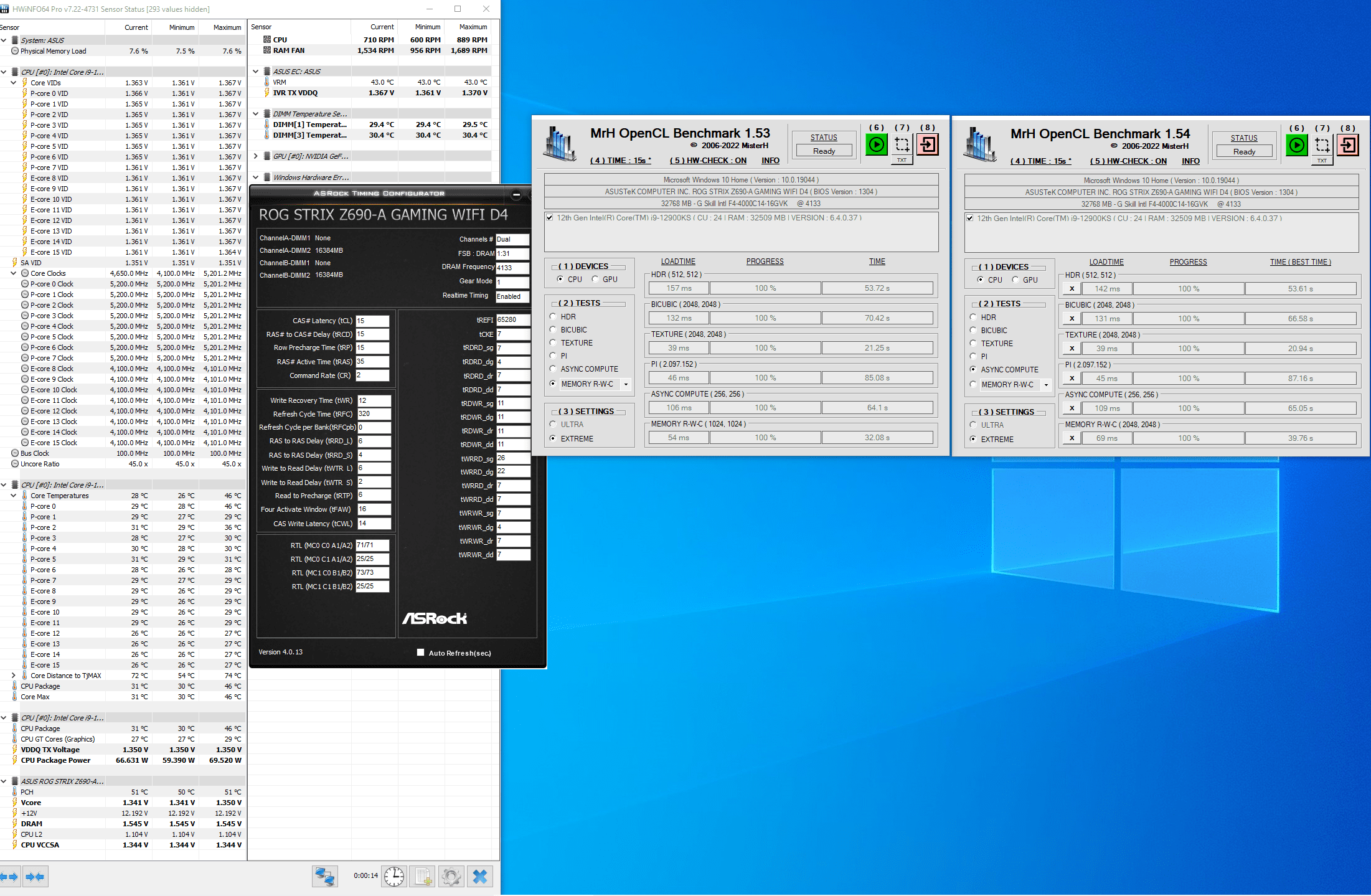
Task: Select ULTRA setting in Benchmark 1.53
Action: click(x=553, y=424)
